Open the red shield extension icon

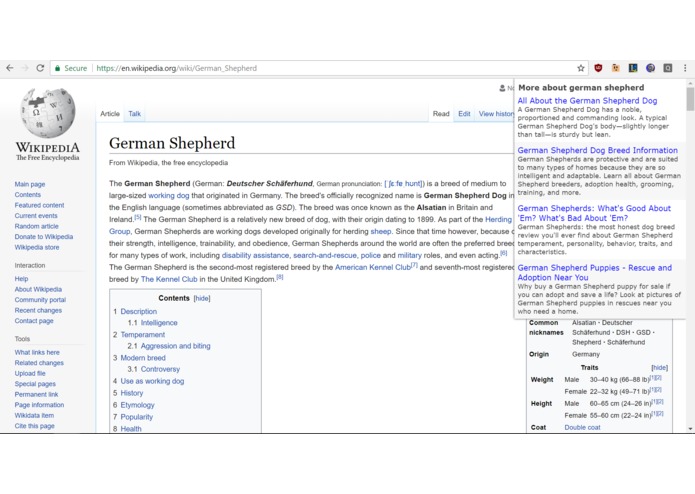tap(598, 68)
